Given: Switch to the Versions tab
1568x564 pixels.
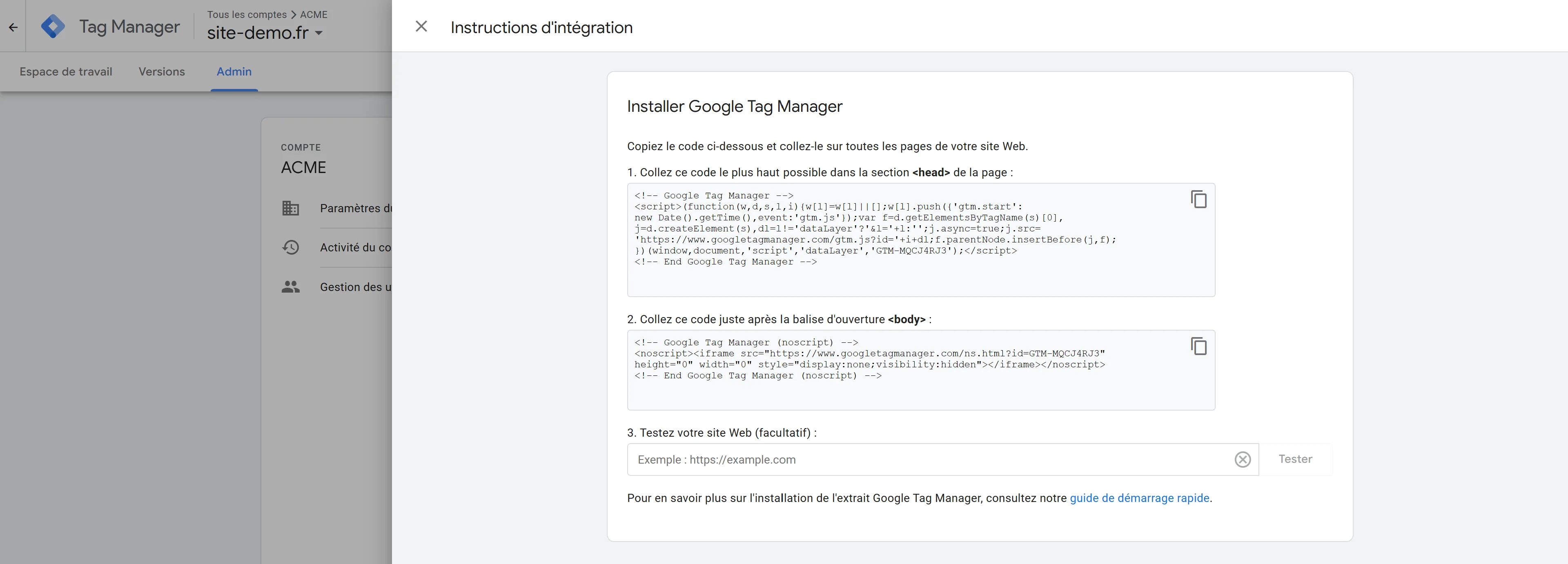Looking at the screenshot, I should [161, 71].
